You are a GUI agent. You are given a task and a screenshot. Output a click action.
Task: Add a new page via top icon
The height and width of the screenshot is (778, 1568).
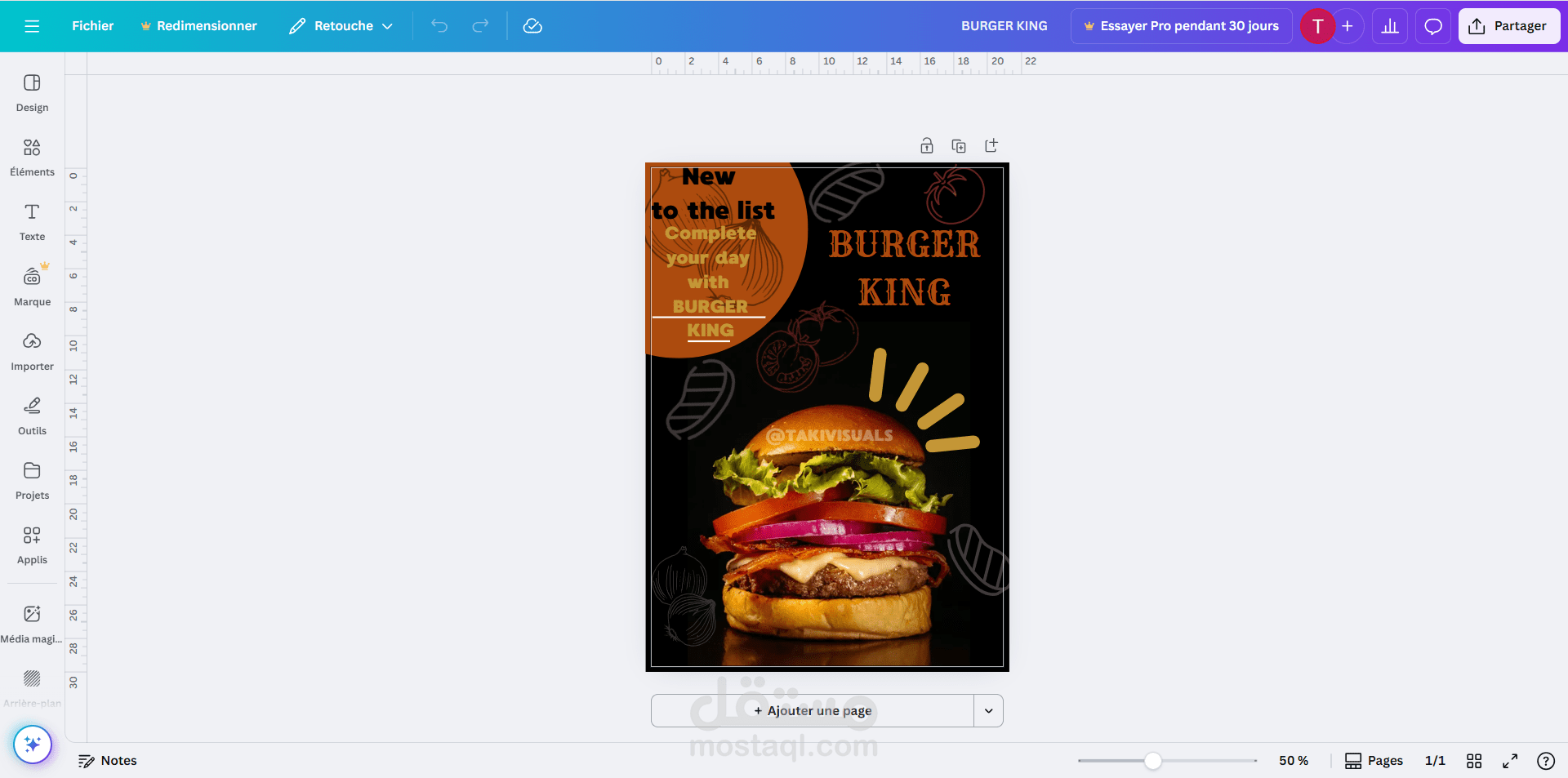[991, 146]
